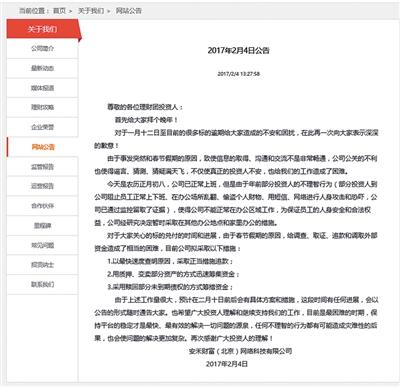Click the 联系我们 sidebar item
Viewport: 400px width, 387px height.
click(42, 284)
